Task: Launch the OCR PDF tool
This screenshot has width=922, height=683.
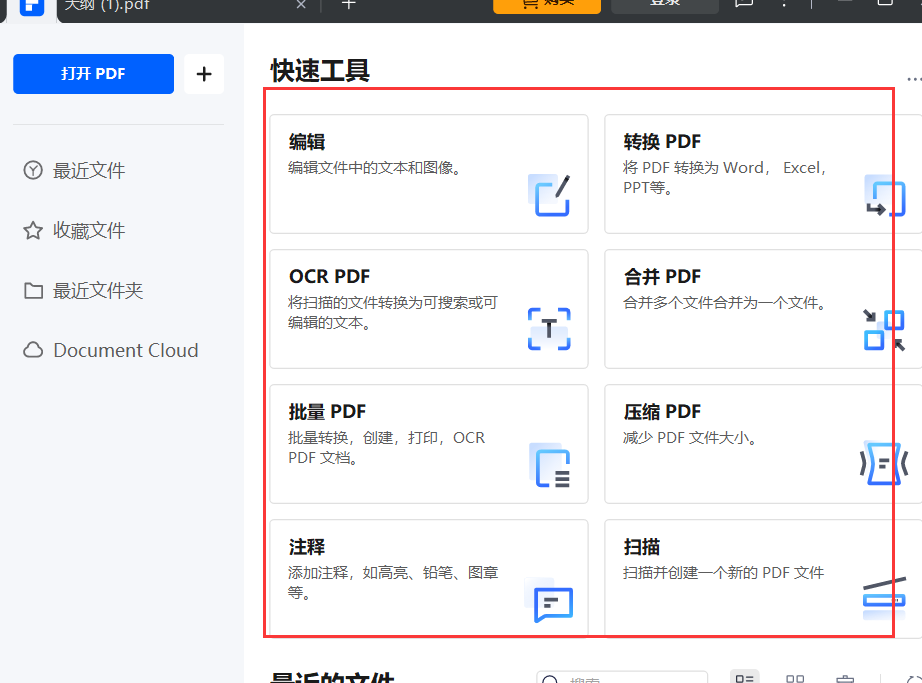Action: click(428, 308)
